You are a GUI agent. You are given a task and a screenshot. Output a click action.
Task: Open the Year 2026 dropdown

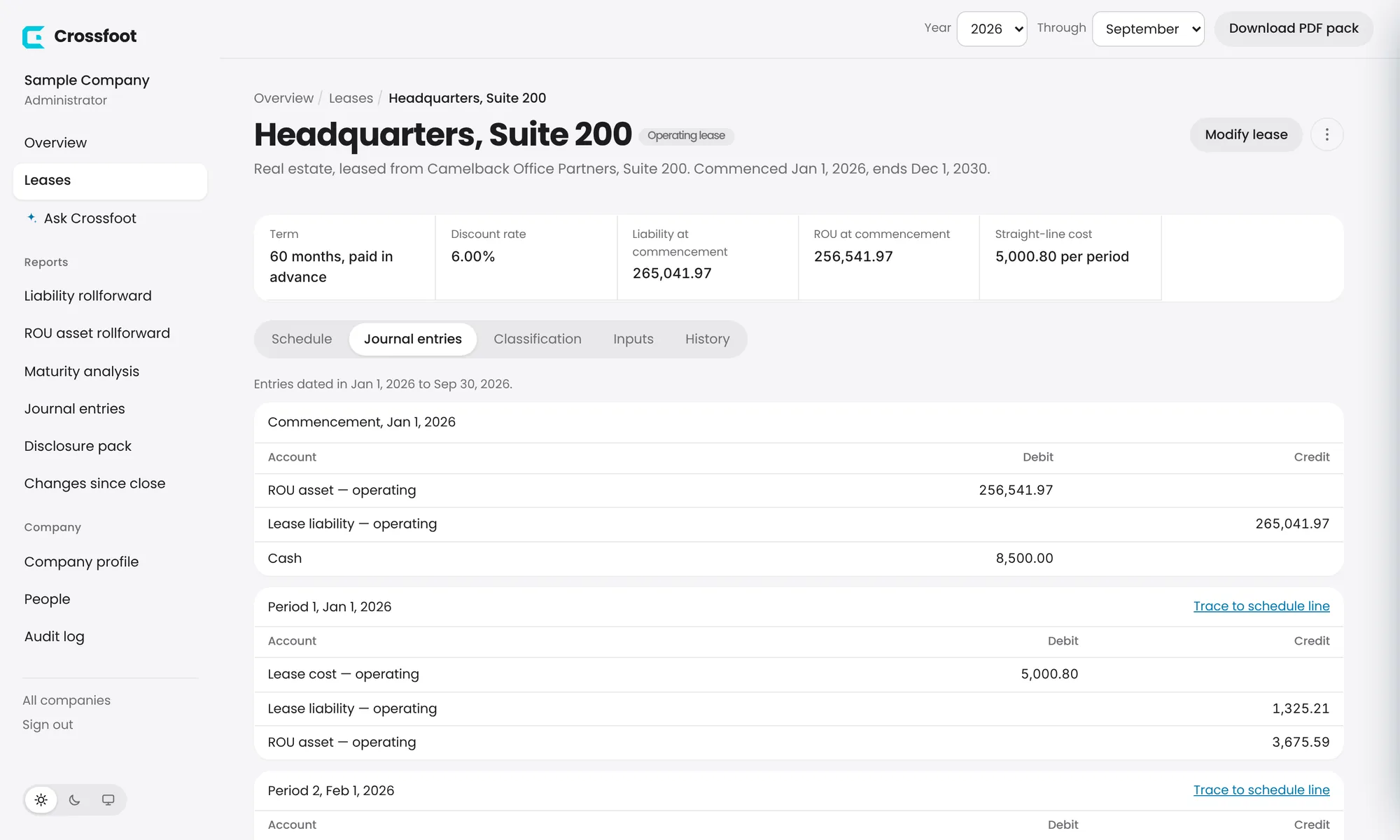pos(992,29)
